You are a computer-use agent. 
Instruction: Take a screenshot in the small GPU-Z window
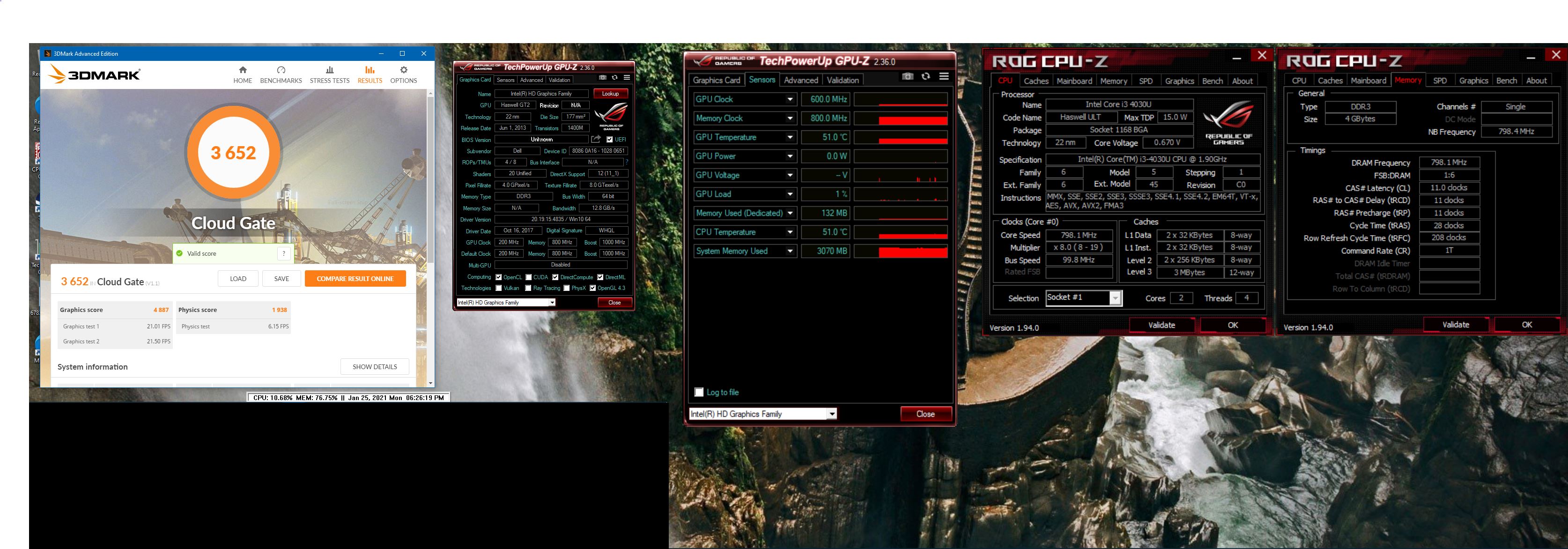603,77
